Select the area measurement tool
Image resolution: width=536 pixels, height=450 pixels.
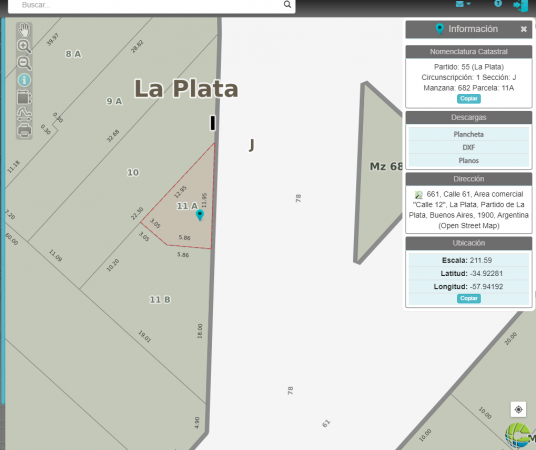24,97
